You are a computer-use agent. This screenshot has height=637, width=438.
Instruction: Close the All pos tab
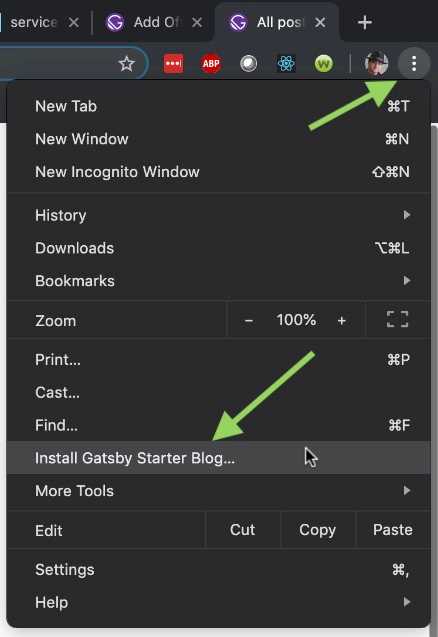click(320, 22)
